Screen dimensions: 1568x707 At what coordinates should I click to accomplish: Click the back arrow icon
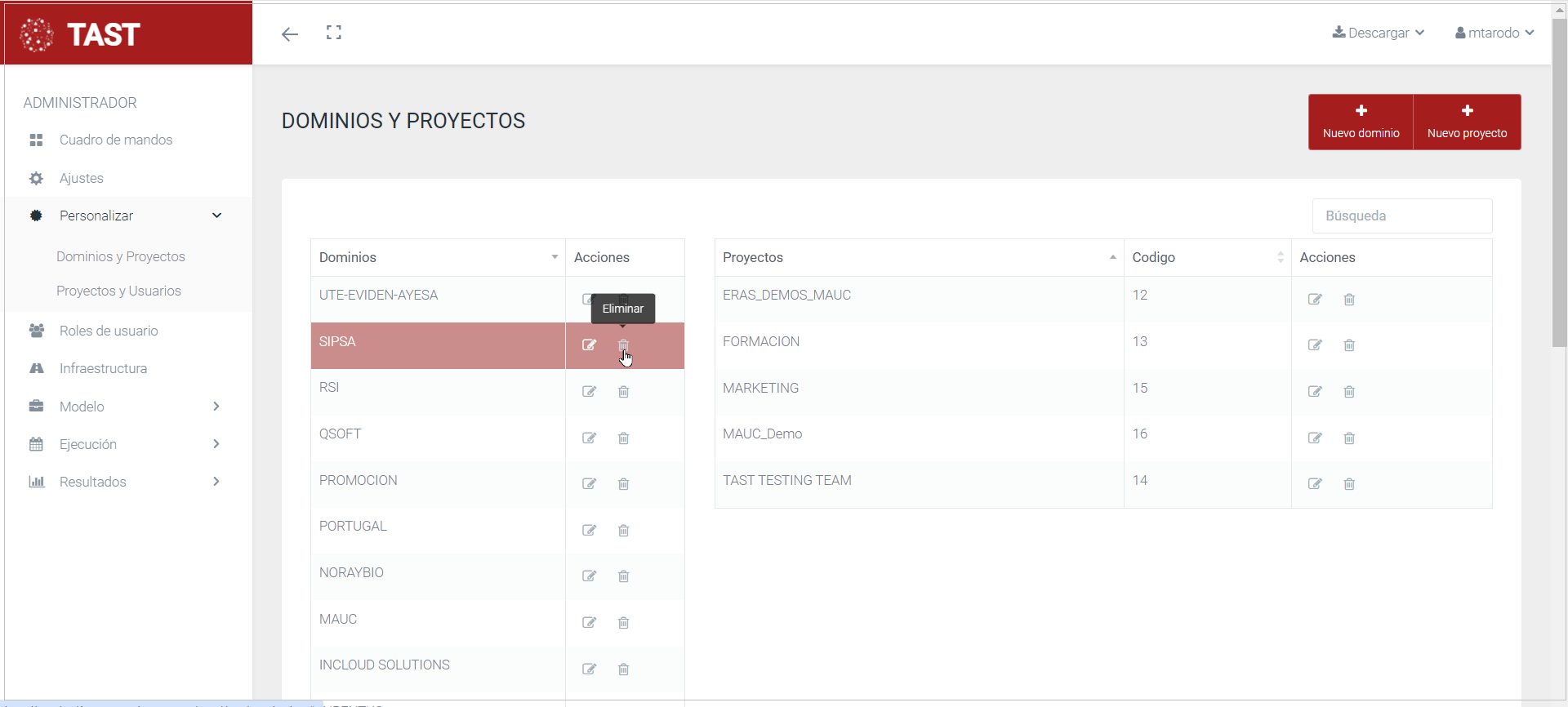click(290, 33)
